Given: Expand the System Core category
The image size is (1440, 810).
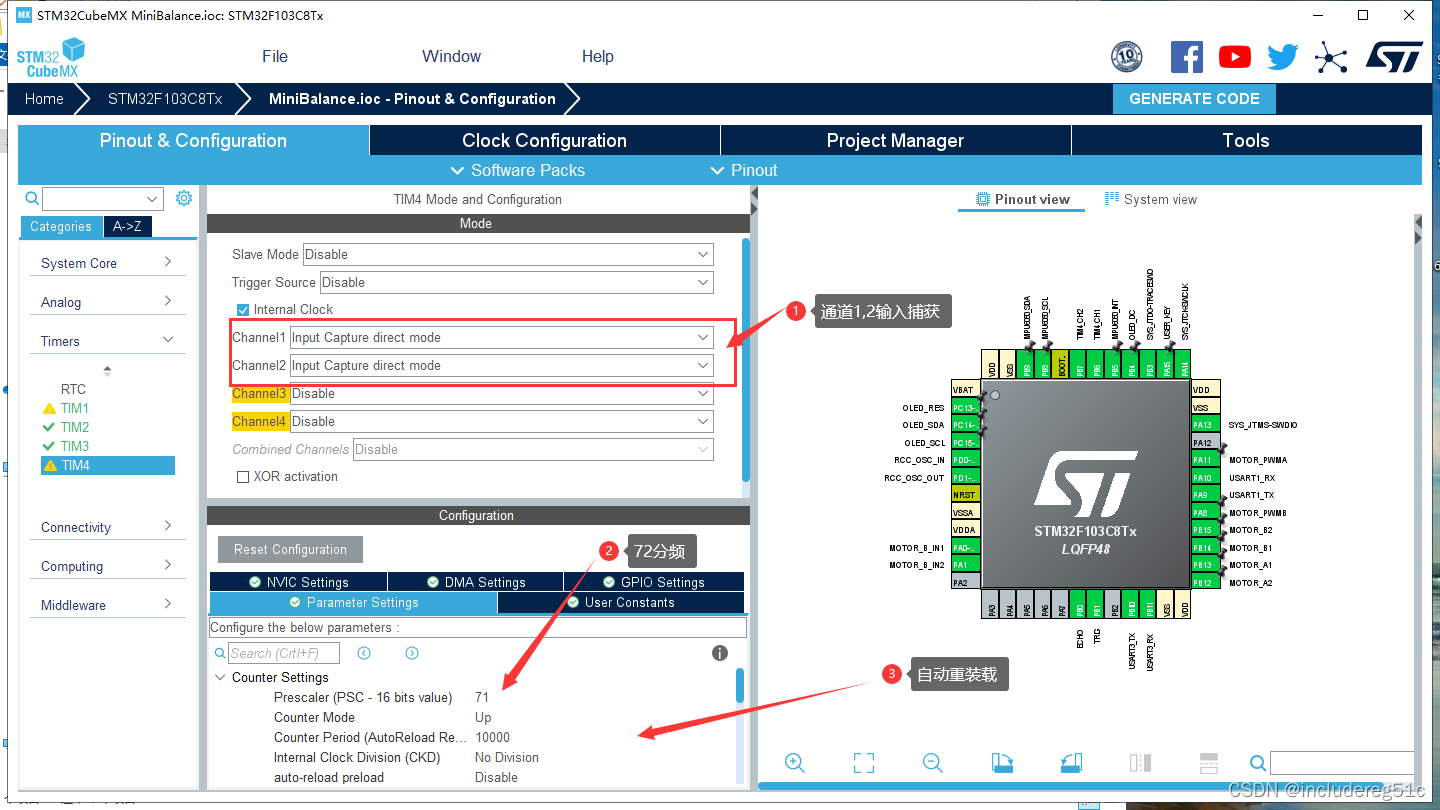Looking at the screenshot, I should pos(107,263).
